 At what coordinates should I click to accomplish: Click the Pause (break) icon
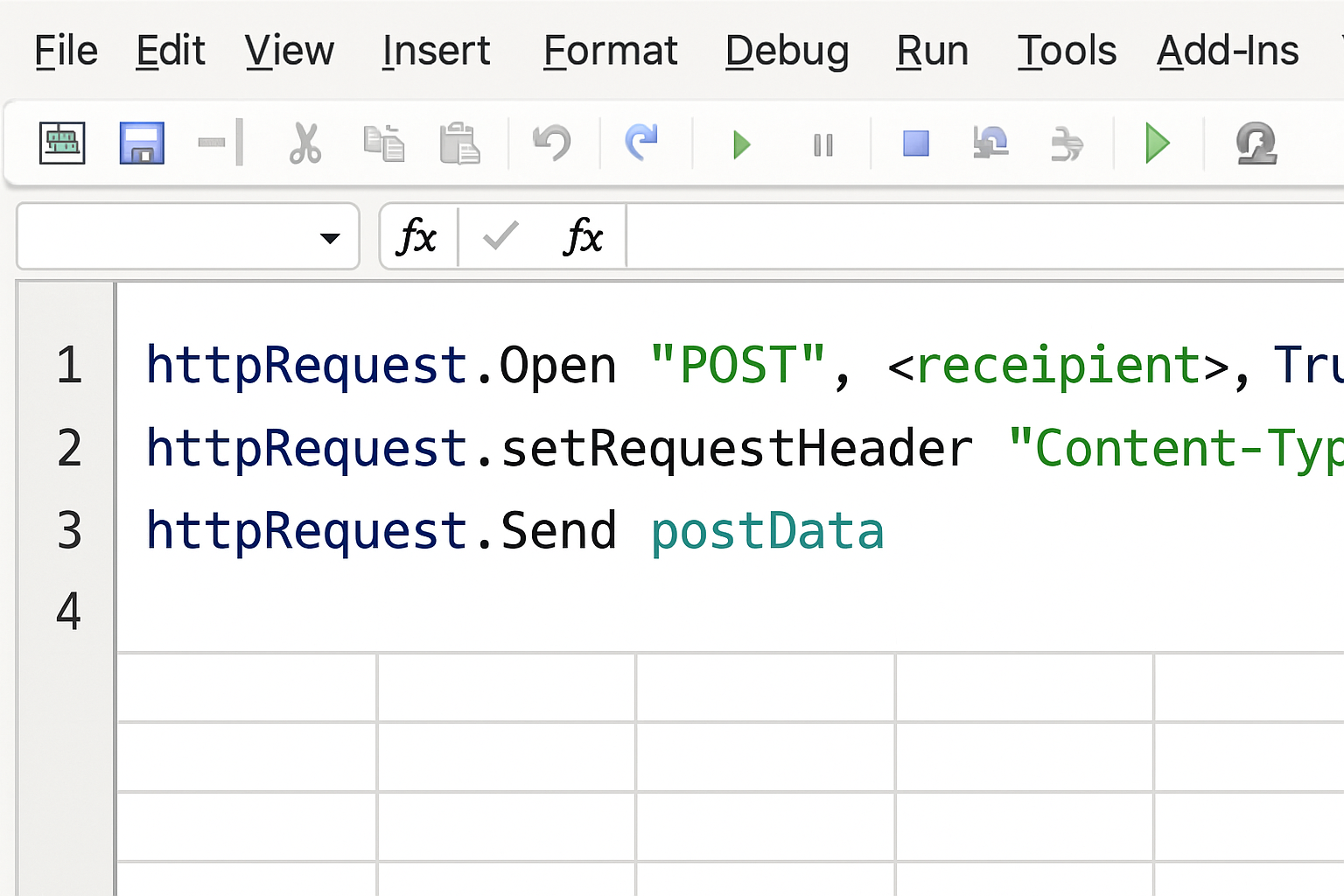[x=823, y=144]
